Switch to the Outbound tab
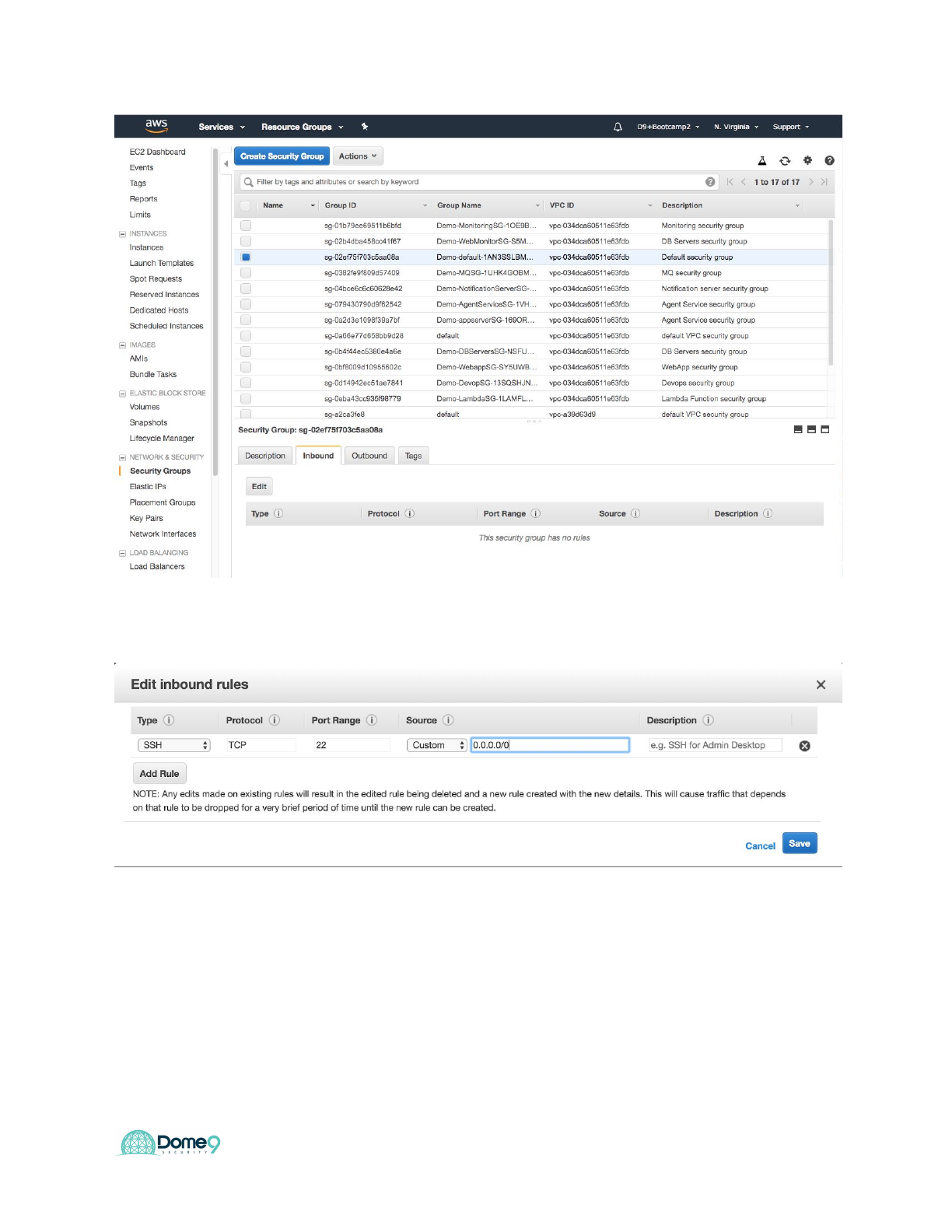The width and height of the screenshot is (952, 1232). 369,456
